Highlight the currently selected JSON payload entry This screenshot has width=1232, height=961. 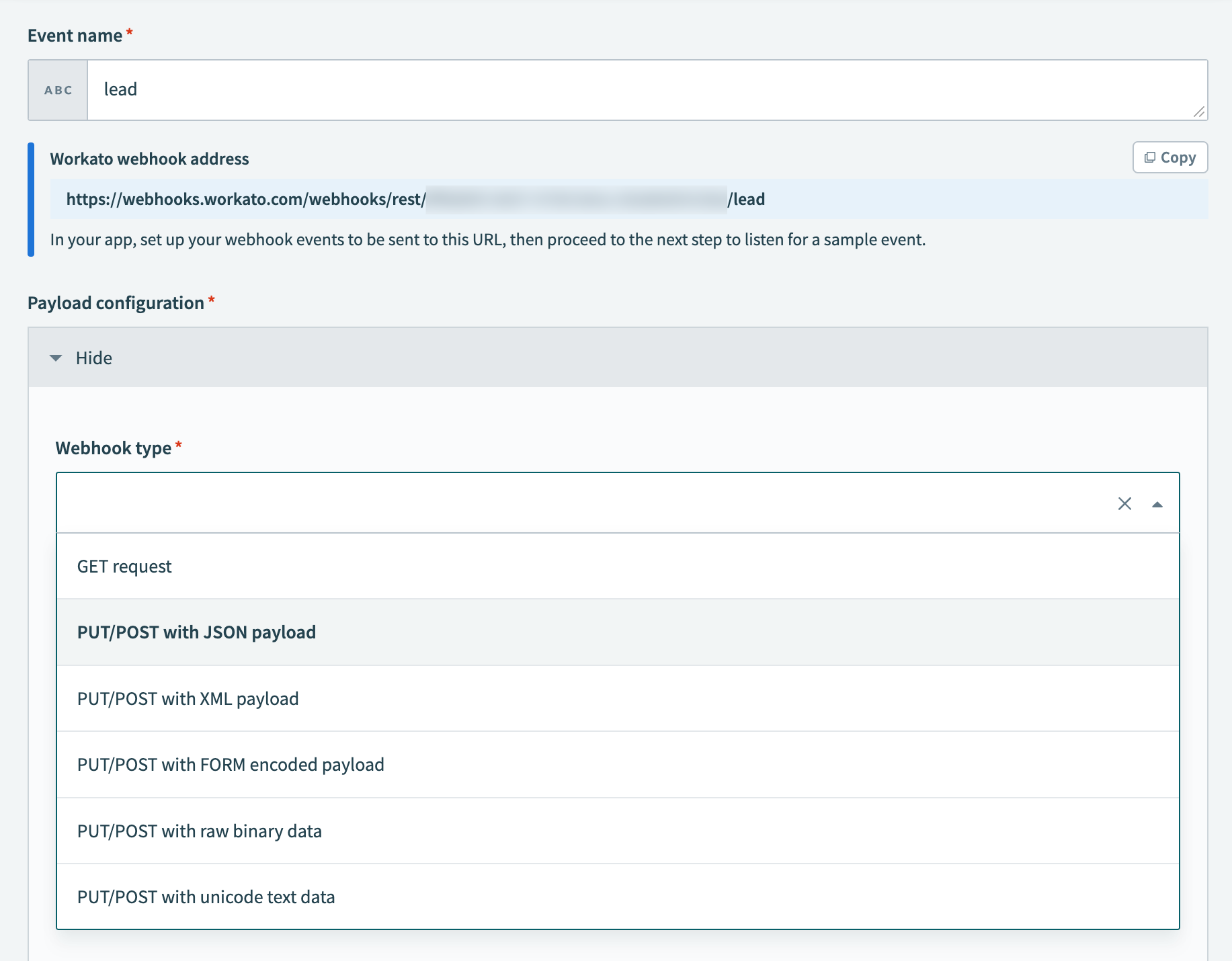(196, 632)
